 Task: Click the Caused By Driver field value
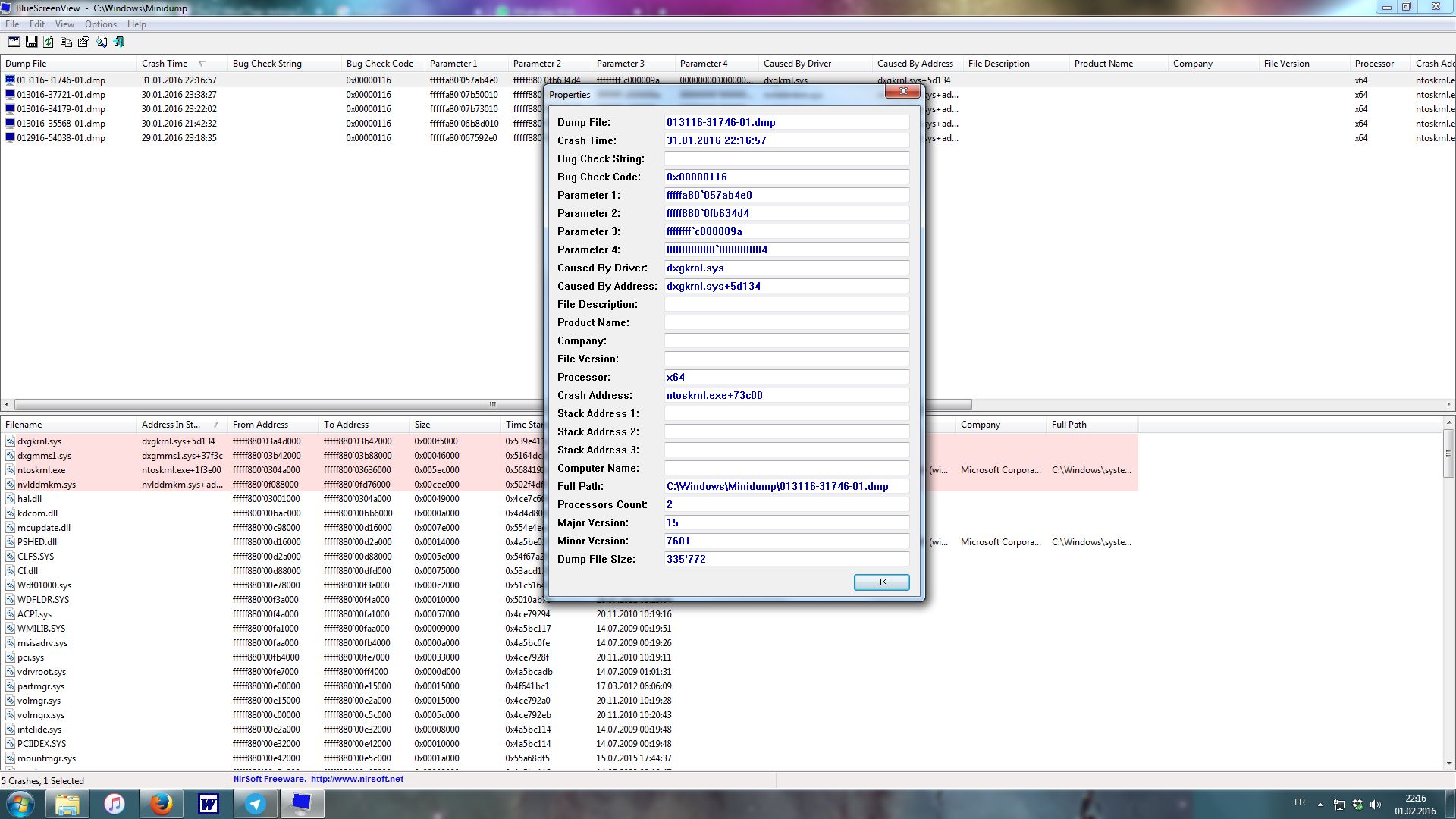coord(786,268)
